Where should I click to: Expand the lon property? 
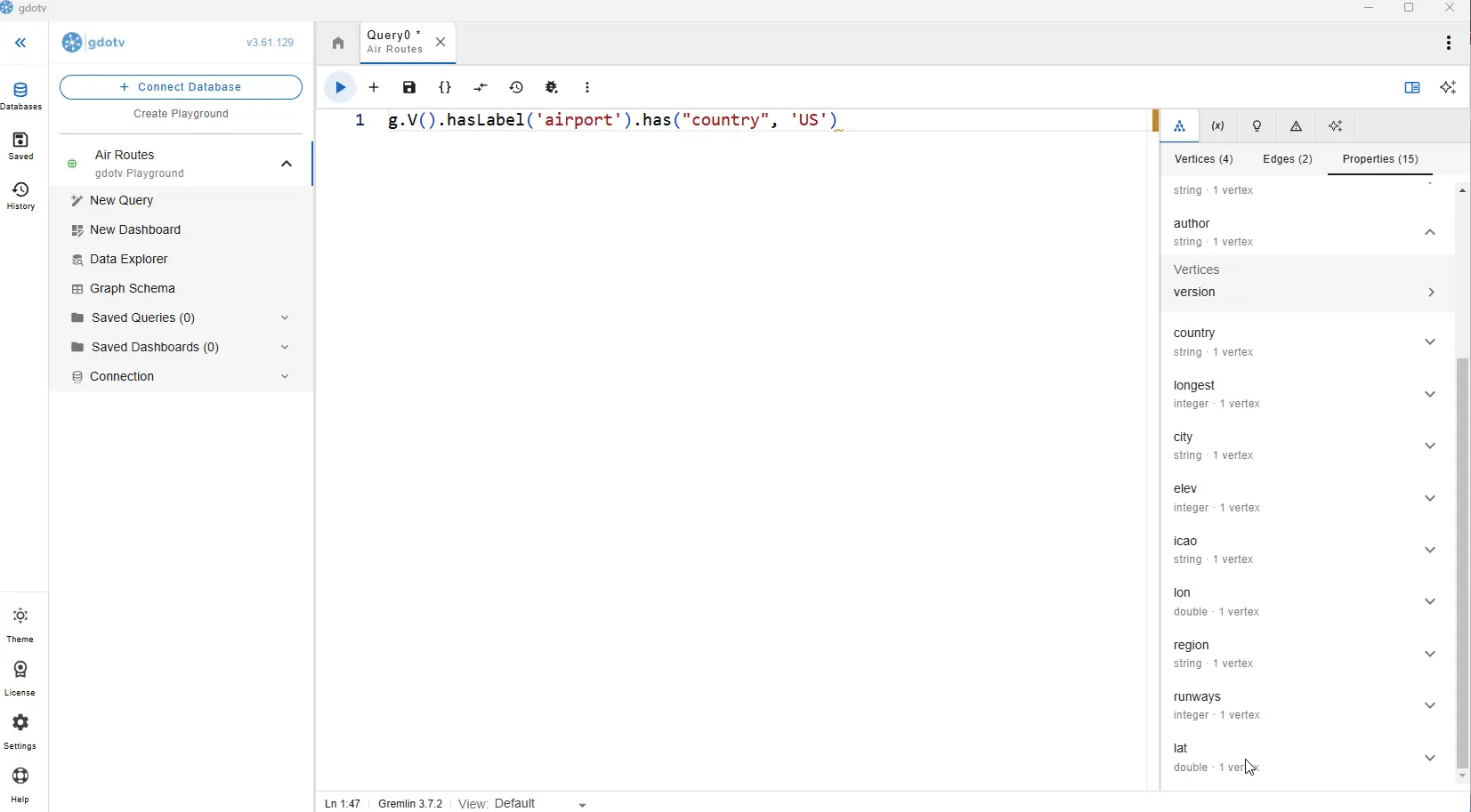(1430, 601)
